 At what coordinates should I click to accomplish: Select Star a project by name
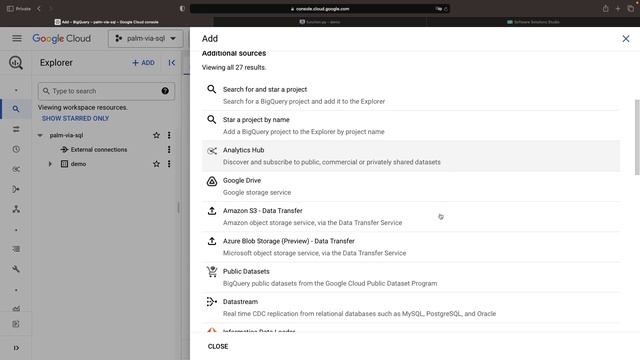click(411, 126)
